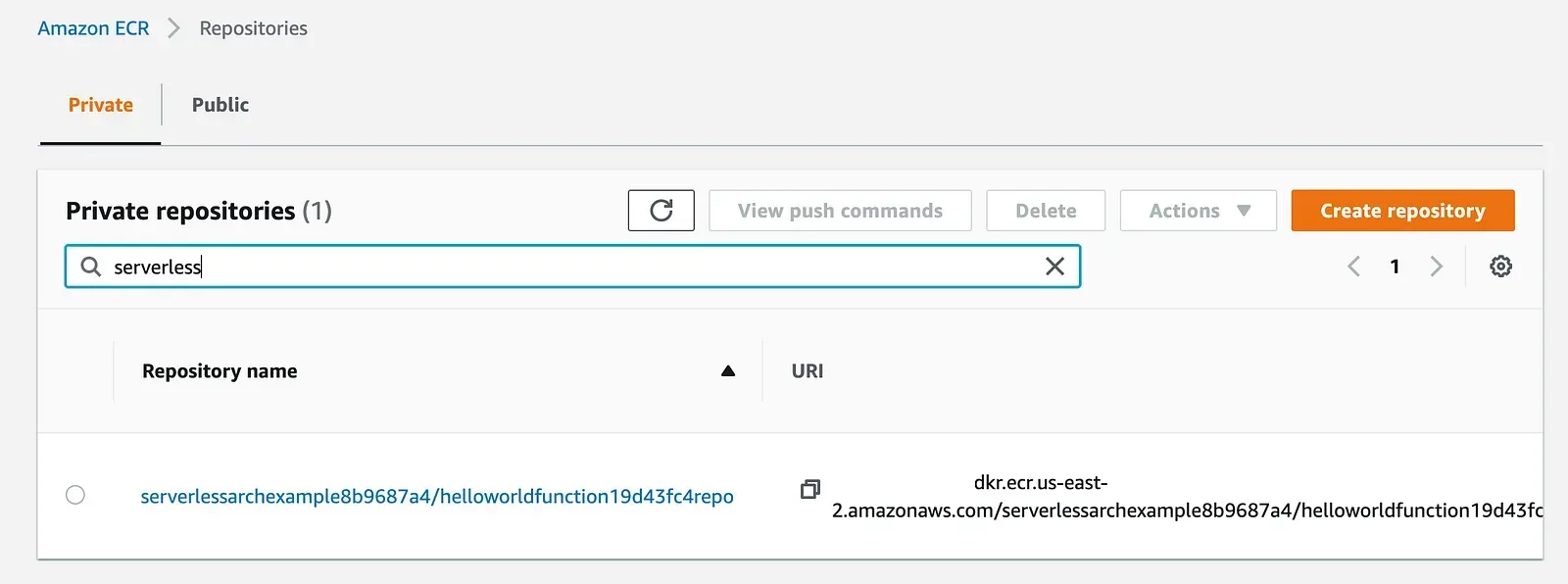Click Repositories breadcrumb item
This screenshot has width=1568, height=584.
pos(253,28)
